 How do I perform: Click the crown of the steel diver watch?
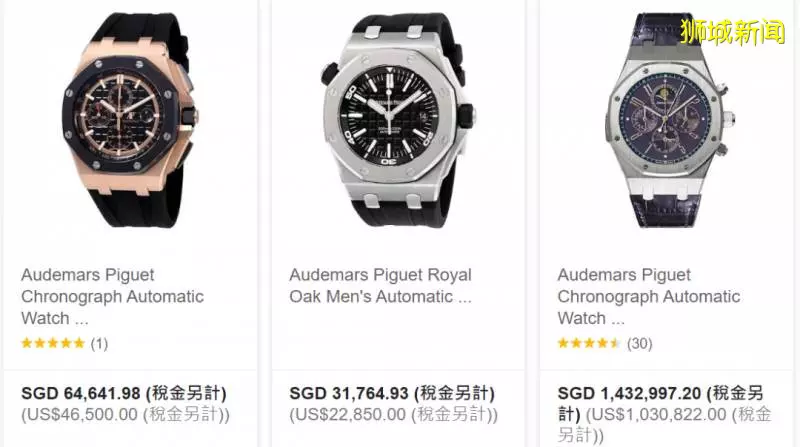click(466, 116)
